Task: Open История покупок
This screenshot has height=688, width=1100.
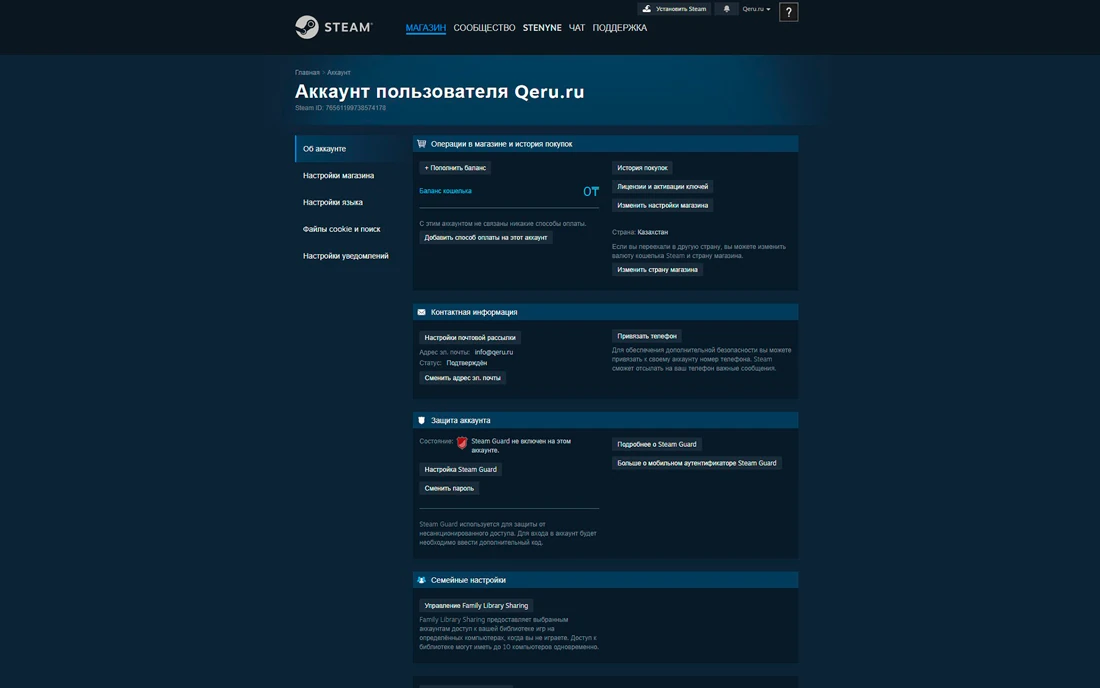Action: (642, 168)
